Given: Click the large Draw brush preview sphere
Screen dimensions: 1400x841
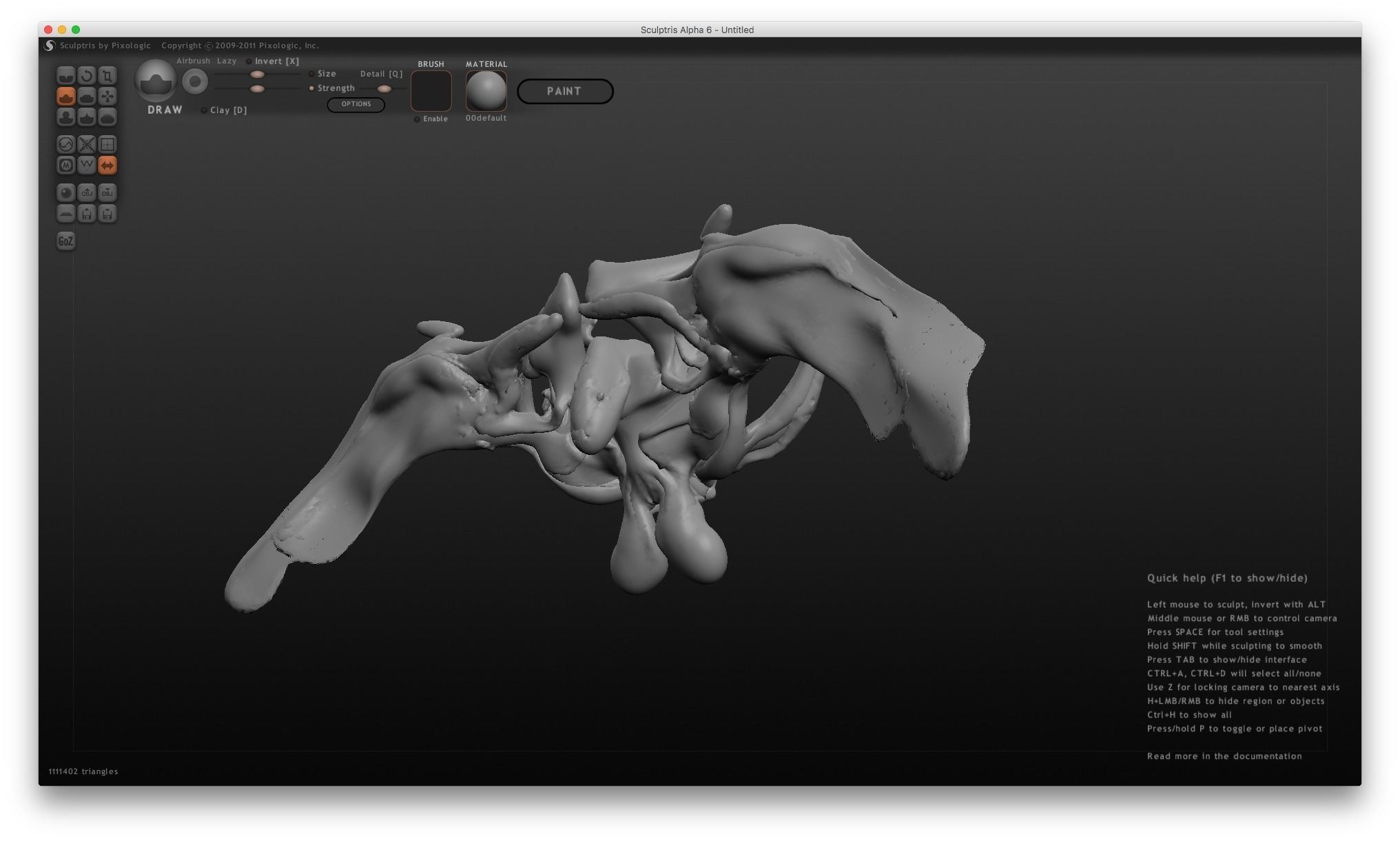Looking at the screenshot, I should point(156,81).
